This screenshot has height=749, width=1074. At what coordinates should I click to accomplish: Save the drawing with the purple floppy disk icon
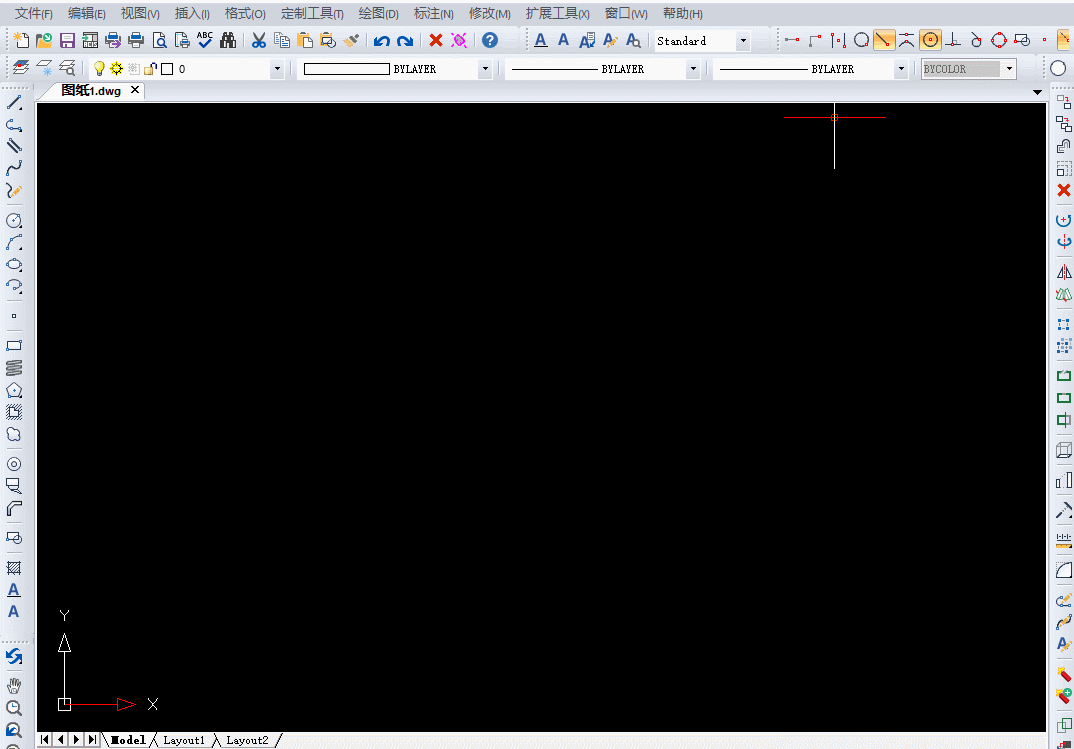(67, 40)
